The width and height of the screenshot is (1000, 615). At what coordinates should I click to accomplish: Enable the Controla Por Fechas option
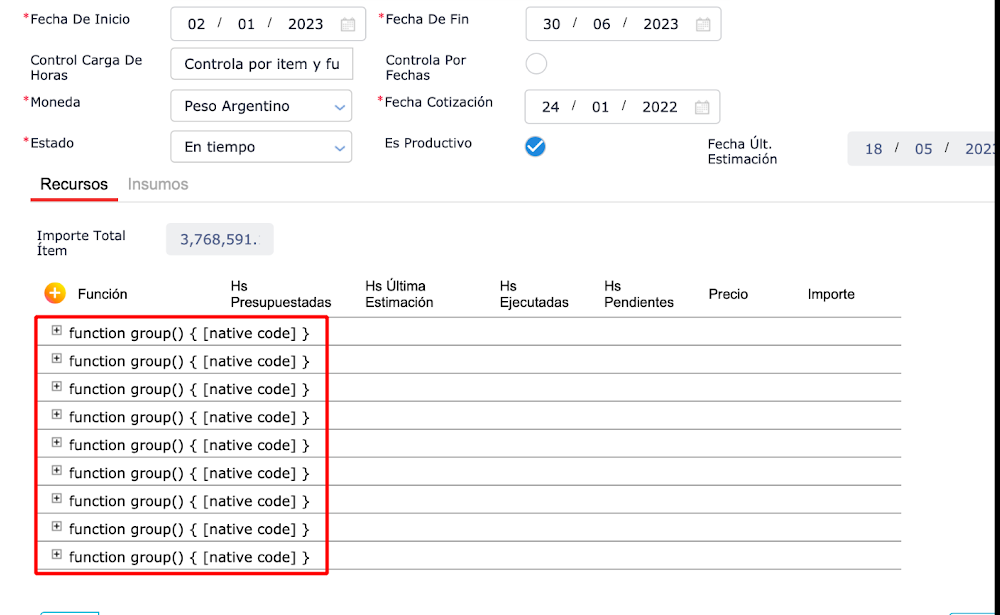536,64
